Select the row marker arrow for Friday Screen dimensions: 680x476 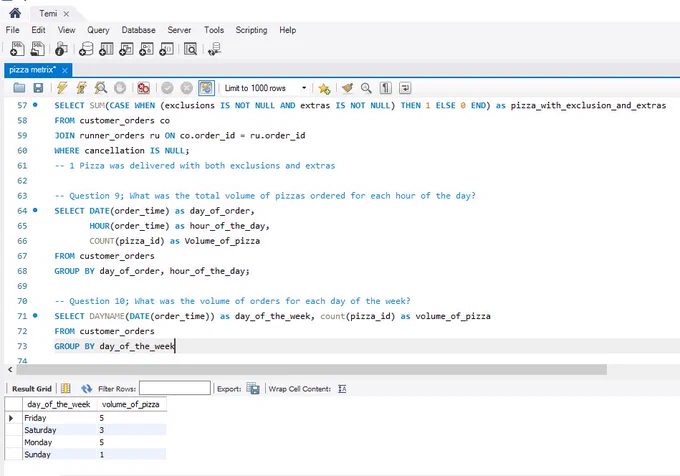pyautogui.click(x=12, y=418)
